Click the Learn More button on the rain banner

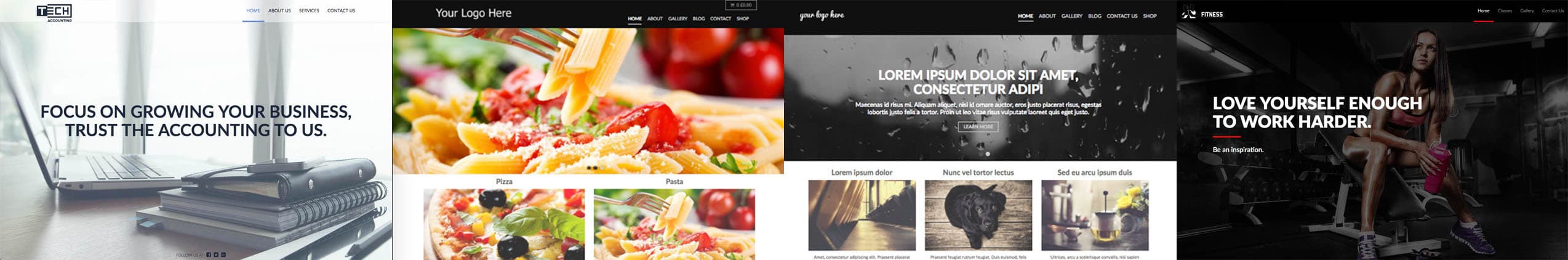[x=978, y=126]
